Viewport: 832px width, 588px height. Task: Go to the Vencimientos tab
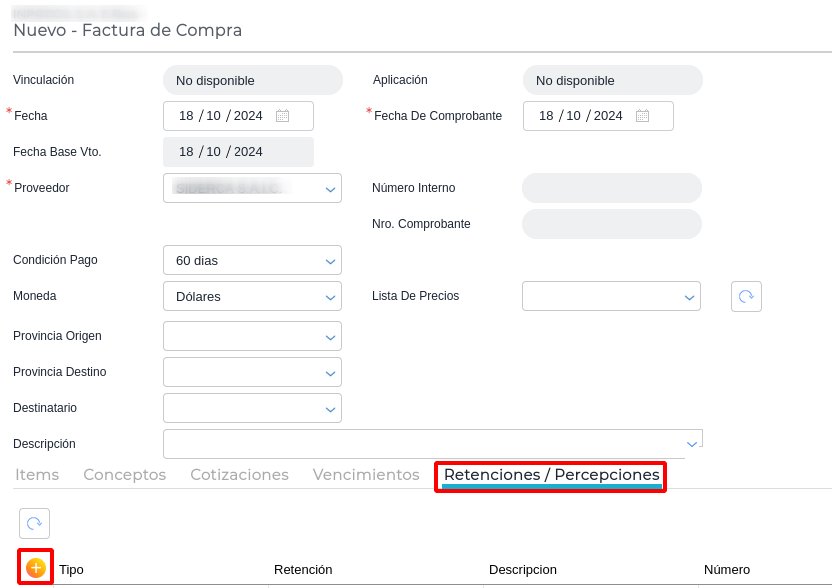[366, 475]
